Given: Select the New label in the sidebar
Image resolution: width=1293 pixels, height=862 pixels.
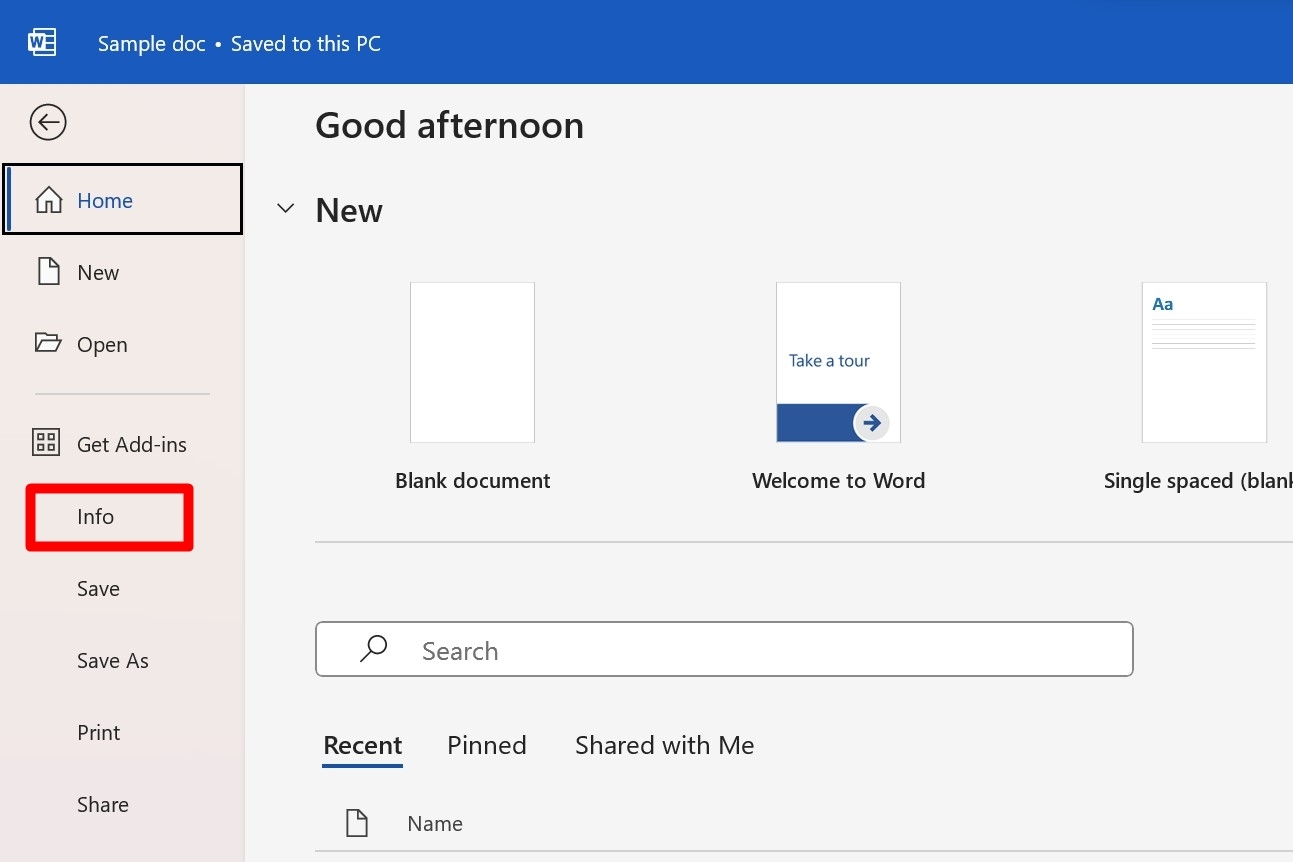Looking at the screenshot, I should point(98,273).
